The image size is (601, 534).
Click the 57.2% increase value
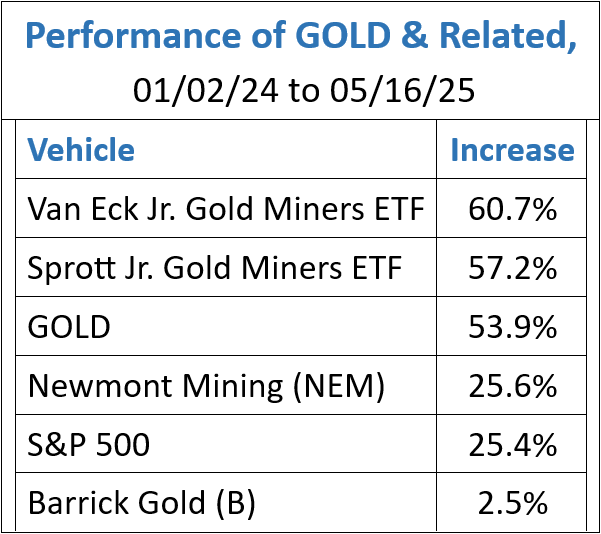(x=512, y=267)
